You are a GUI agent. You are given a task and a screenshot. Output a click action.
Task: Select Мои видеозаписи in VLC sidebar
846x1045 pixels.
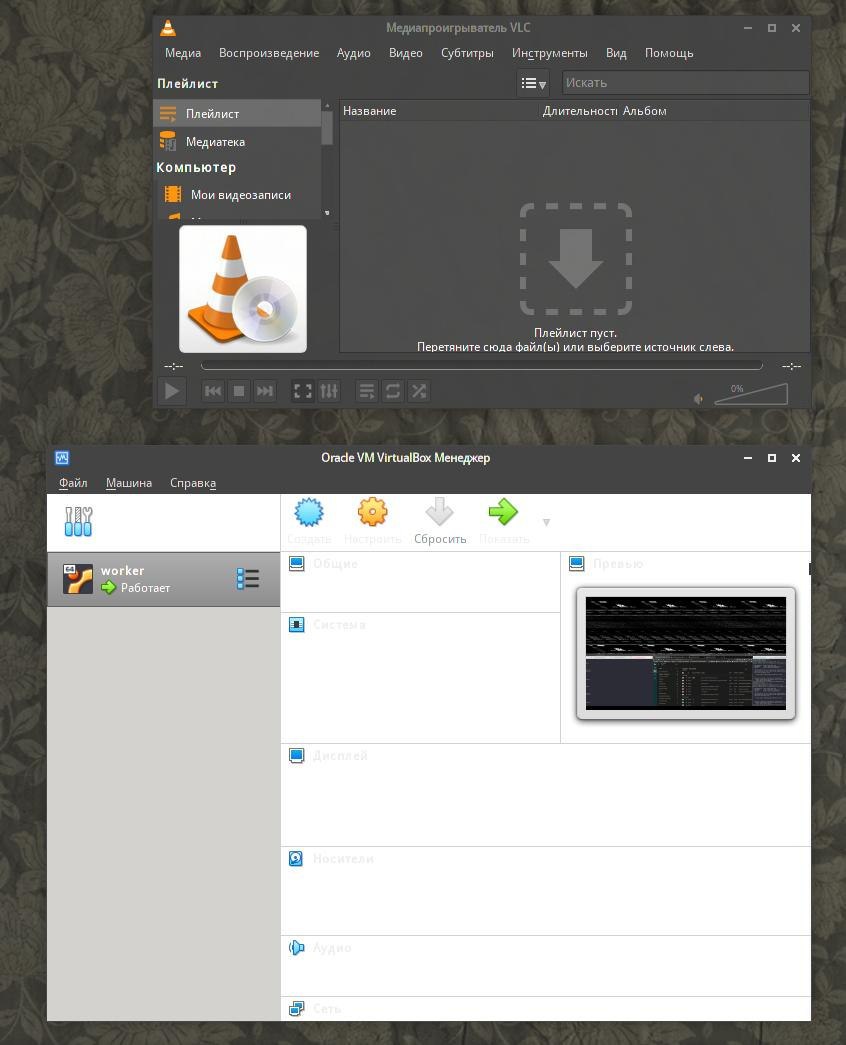pyautogui.click(x=237, y=195)
